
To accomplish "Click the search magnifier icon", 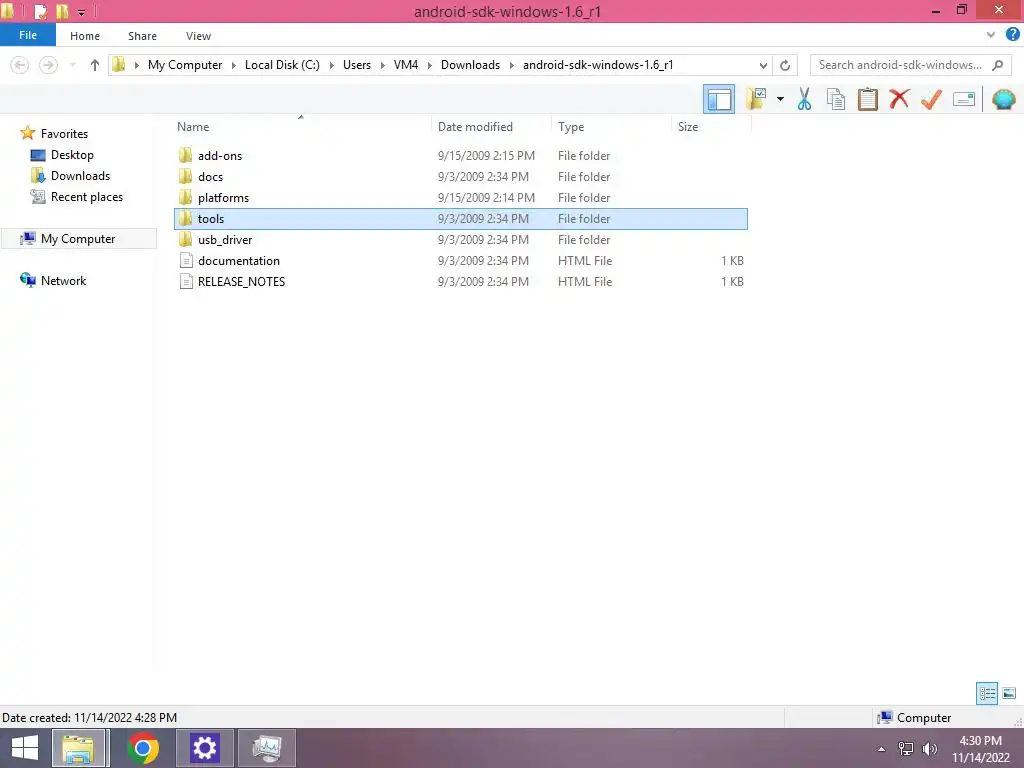I will coord(997,65).
